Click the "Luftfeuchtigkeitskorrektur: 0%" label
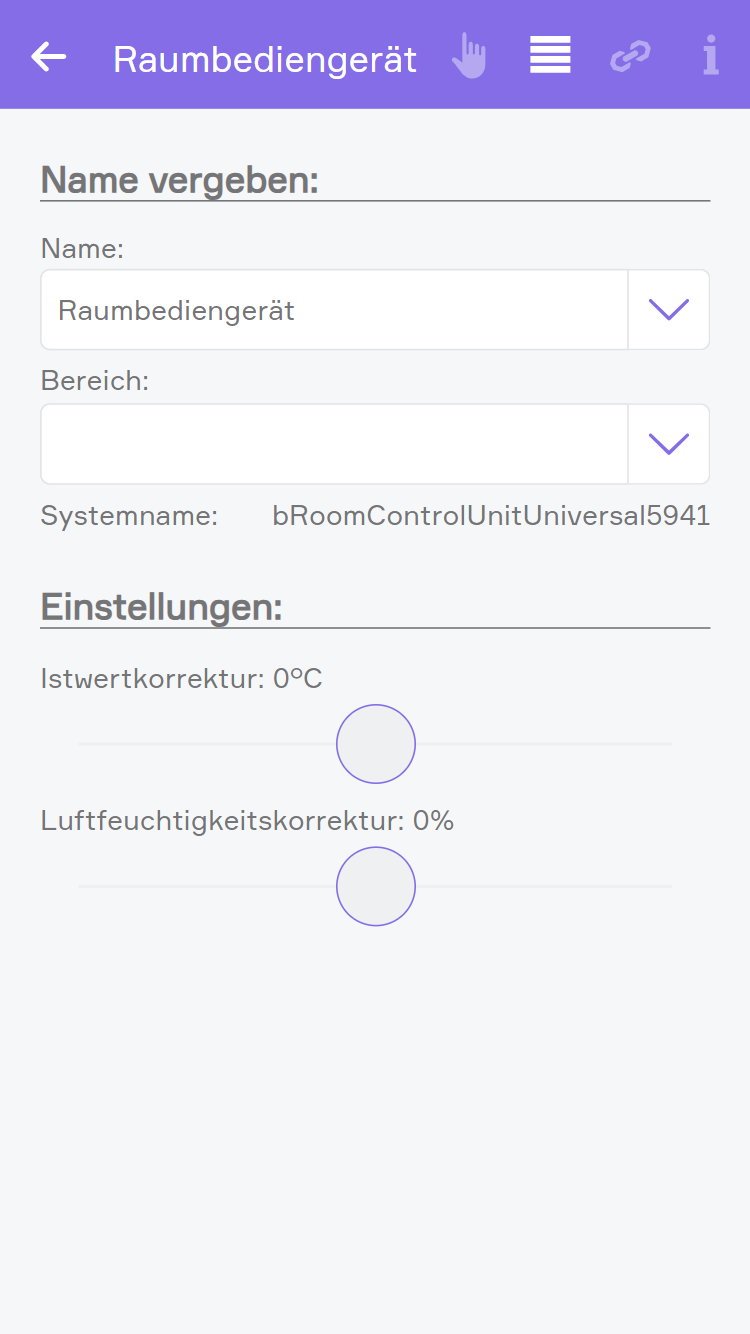The width and height of the screenshot is (750, 1334). tap(247, 821)
